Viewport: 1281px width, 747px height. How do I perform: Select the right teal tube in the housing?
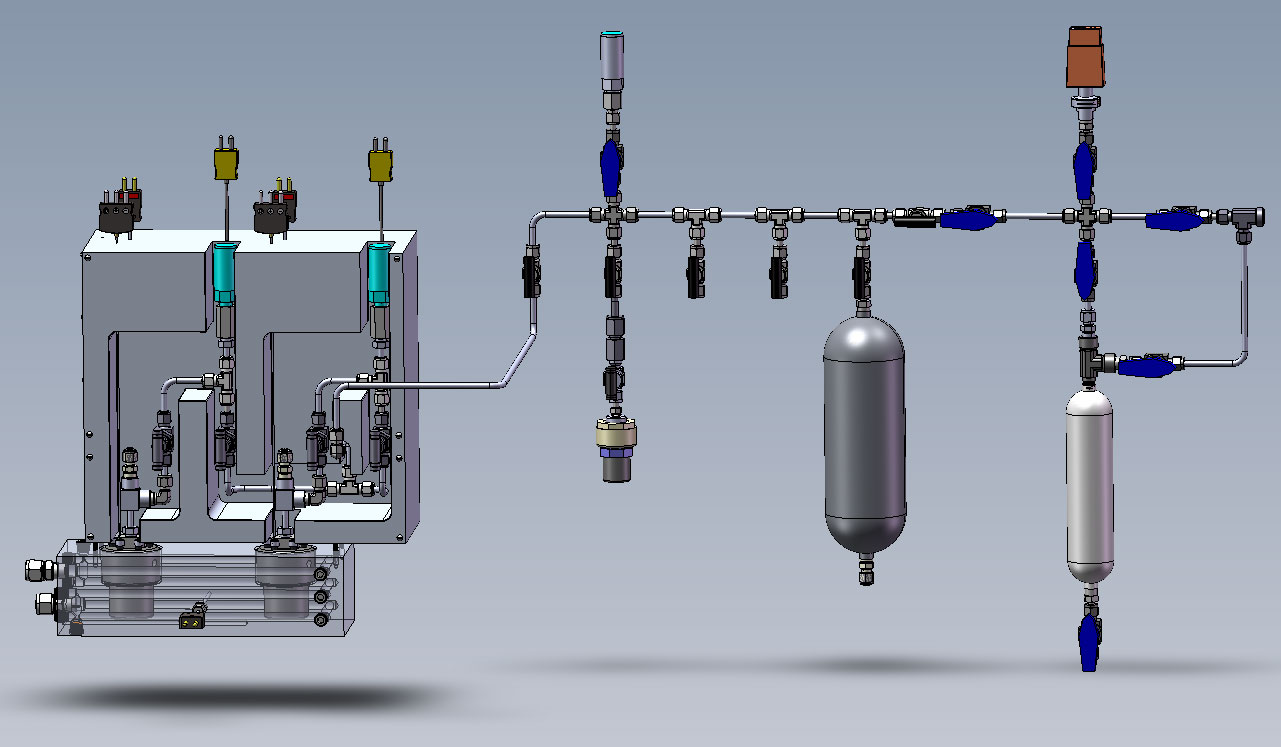click(379, 274)
